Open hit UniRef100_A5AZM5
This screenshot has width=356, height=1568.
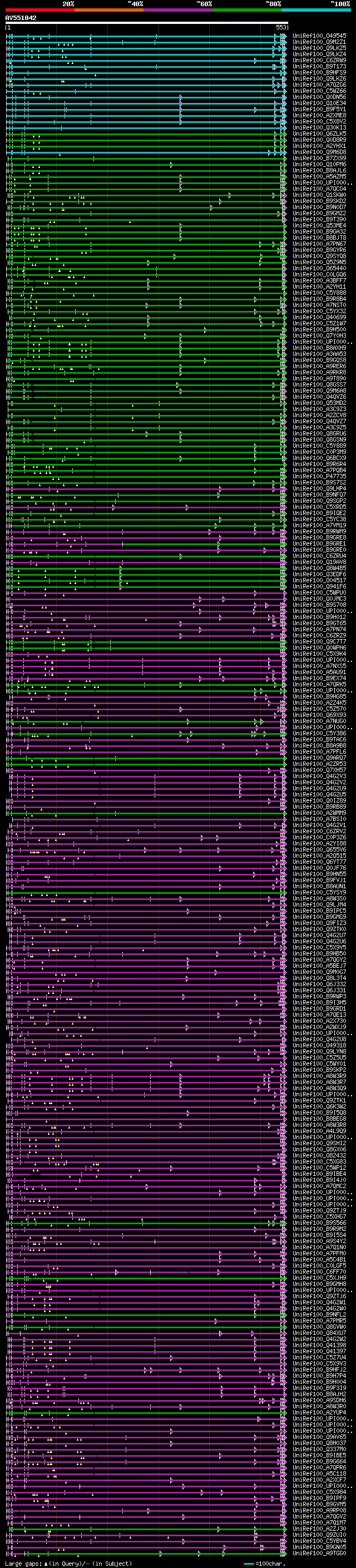click(x=319, y=176)
